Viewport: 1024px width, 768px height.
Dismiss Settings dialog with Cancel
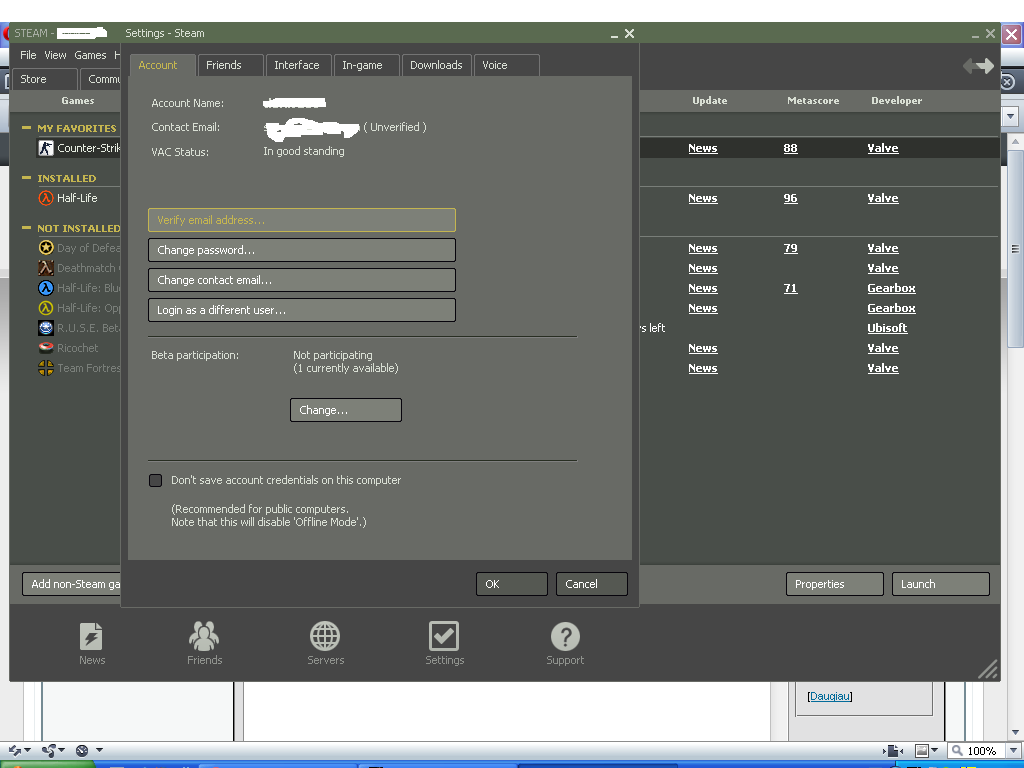click(x=592, y=584)
